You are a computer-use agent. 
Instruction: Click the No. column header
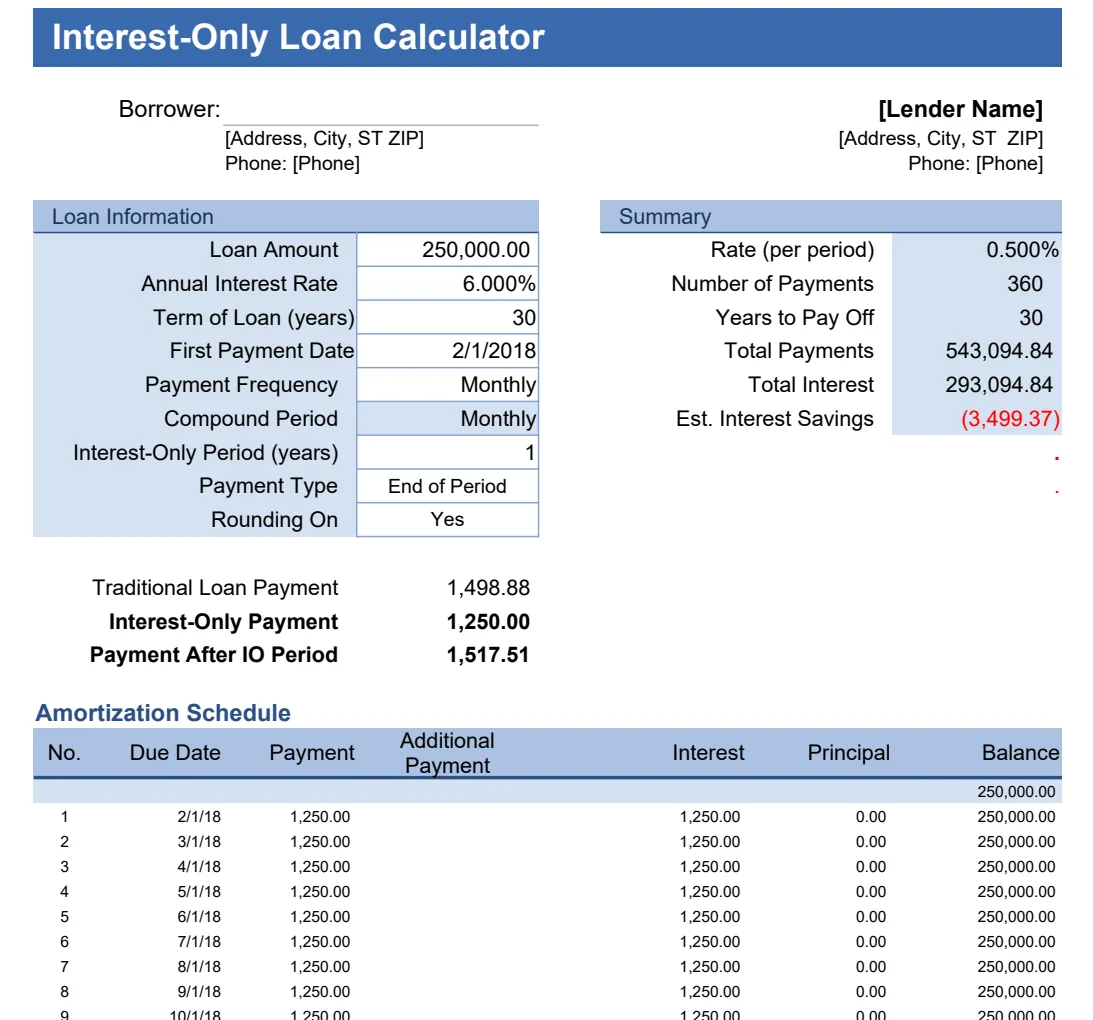64,753
